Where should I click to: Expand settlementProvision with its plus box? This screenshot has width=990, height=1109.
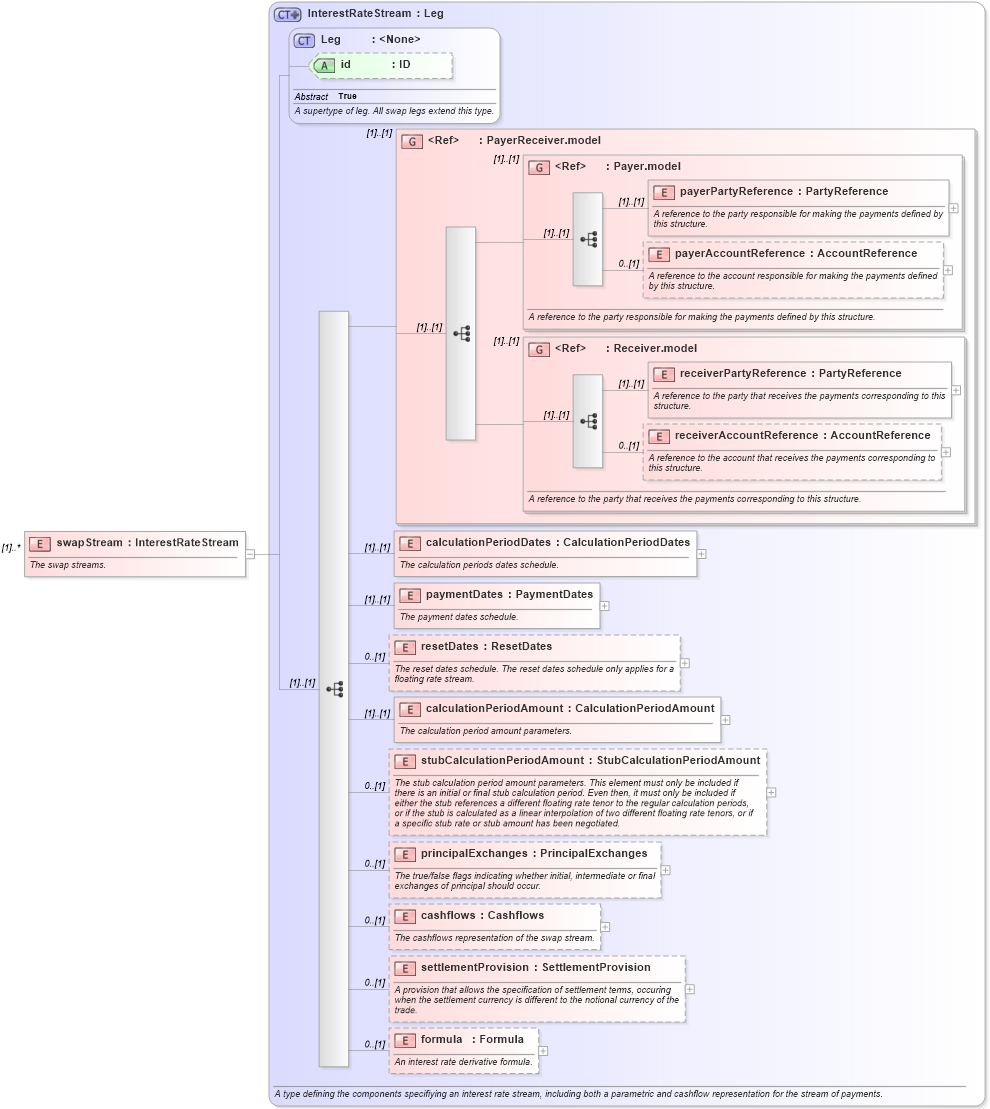689,987
